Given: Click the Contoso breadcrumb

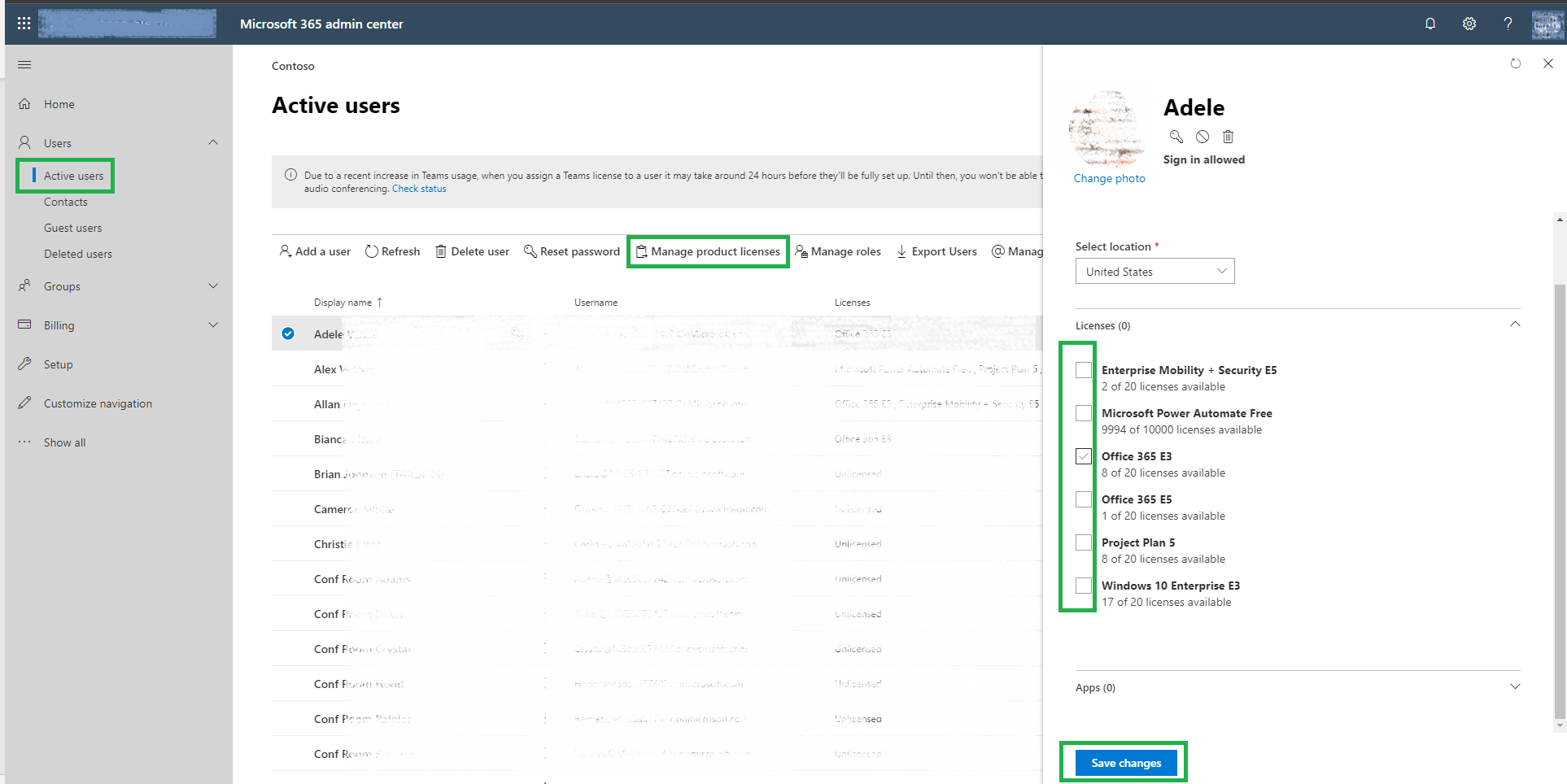Looking at the screenshot, I should click(x=293, y=66).
